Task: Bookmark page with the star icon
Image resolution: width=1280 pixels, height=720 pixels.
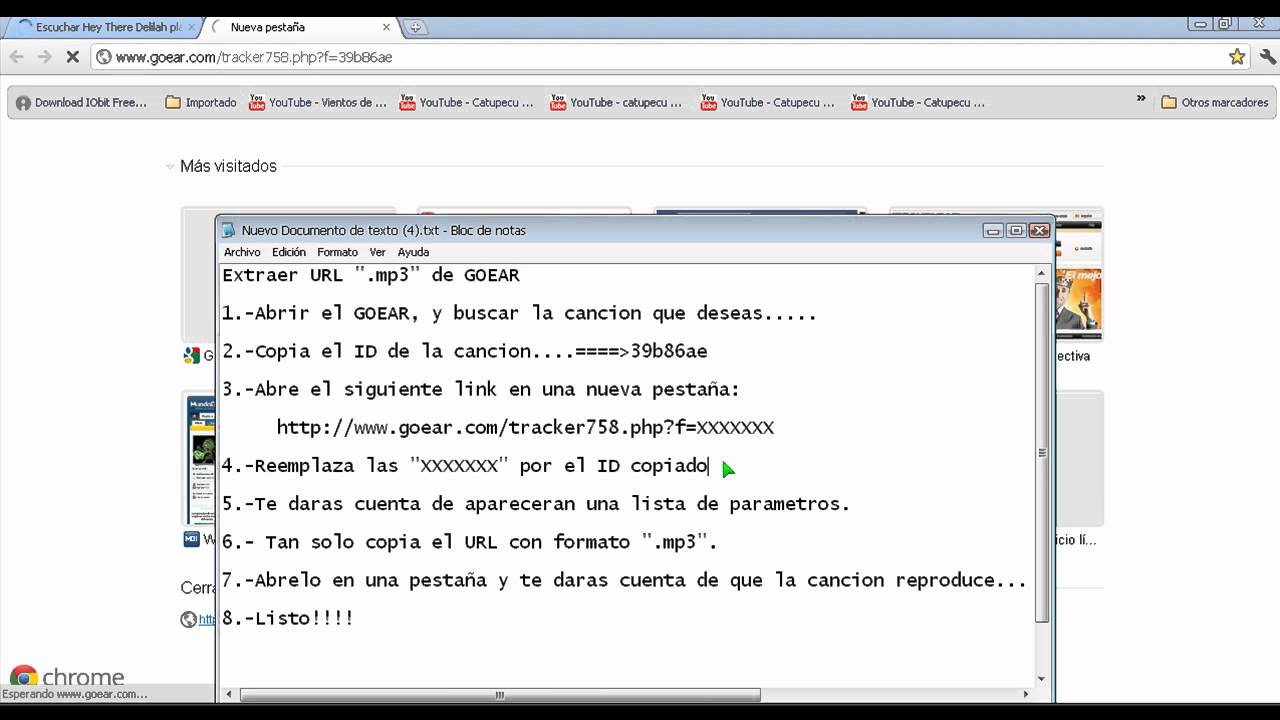Action: pos(1237,57)
